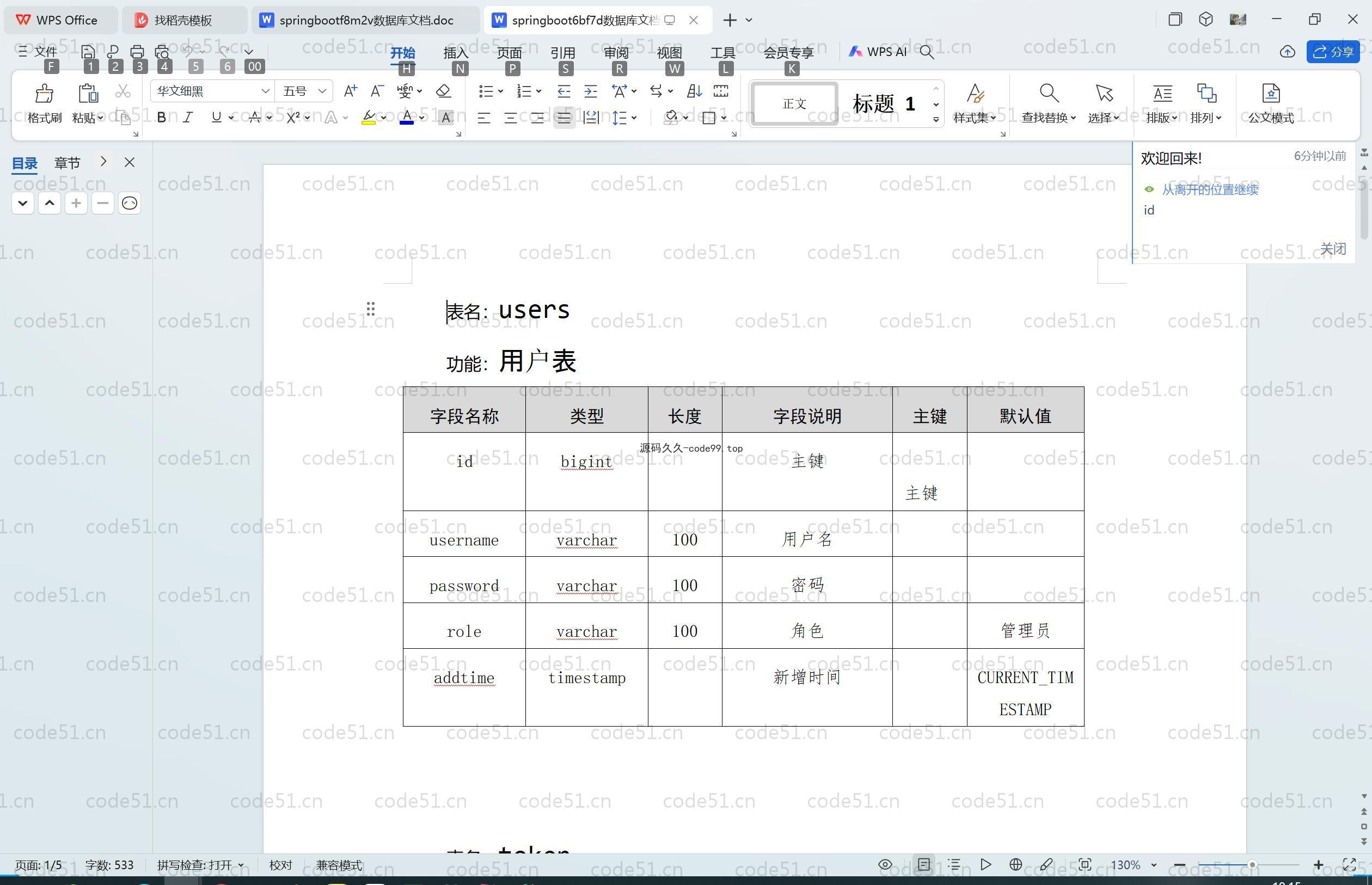Click the cloud upload icon
The height and width of the screenshot is (885, 1372).
pyautogui.click(x=1288, y=52)
